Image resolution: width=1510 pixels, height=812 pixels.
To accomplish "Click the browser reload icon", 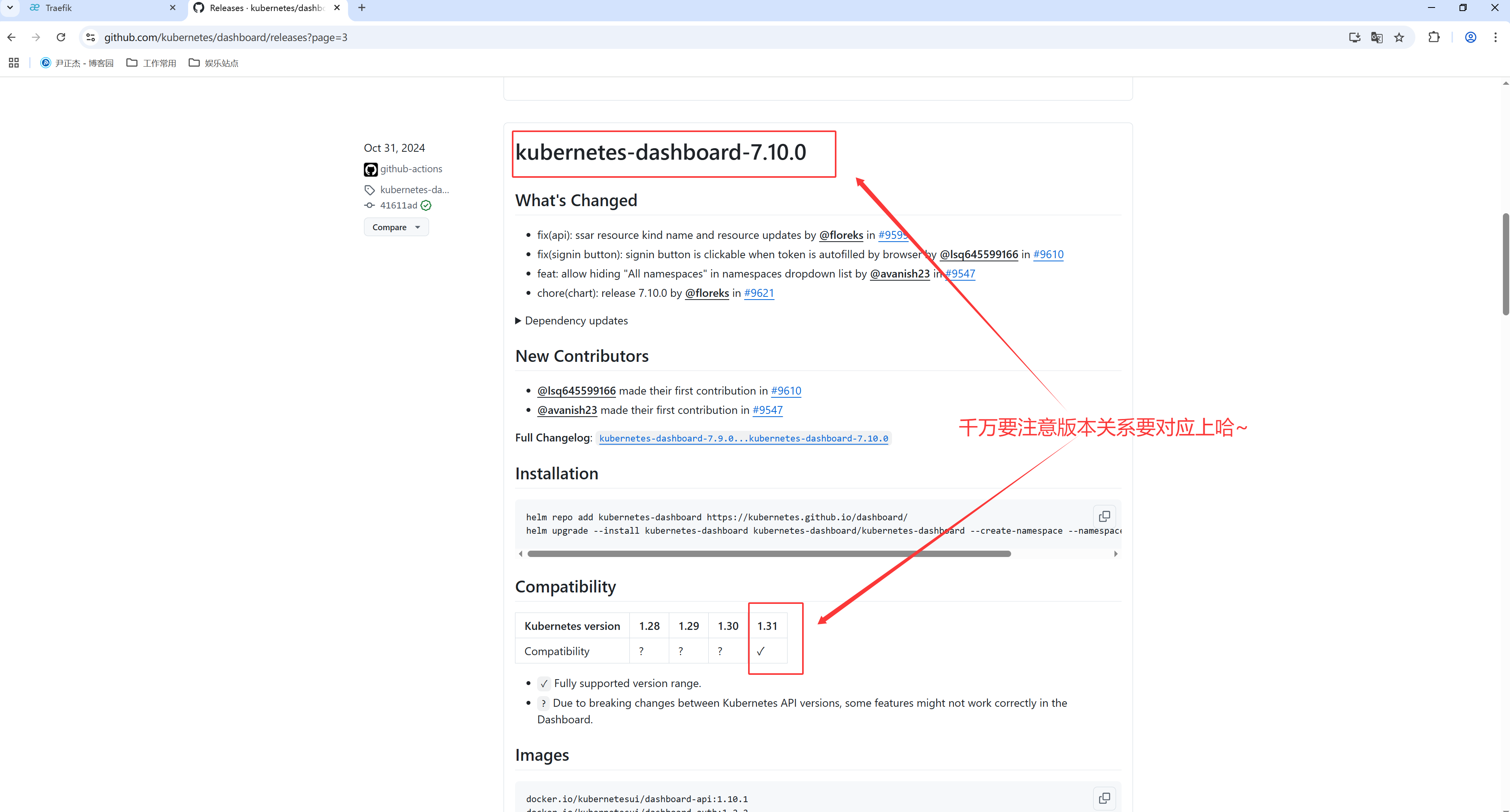I will tap(61, 37).
